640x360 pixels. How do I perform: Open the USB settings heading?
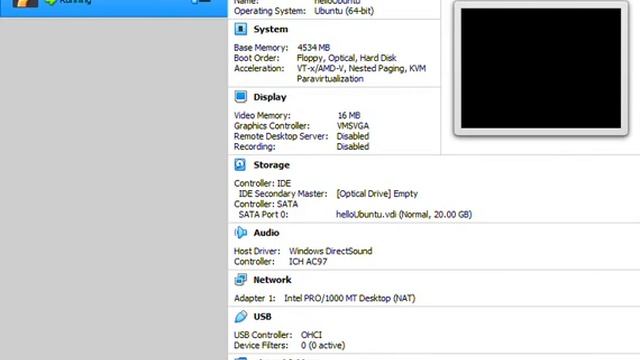click(x=262, y=317)
